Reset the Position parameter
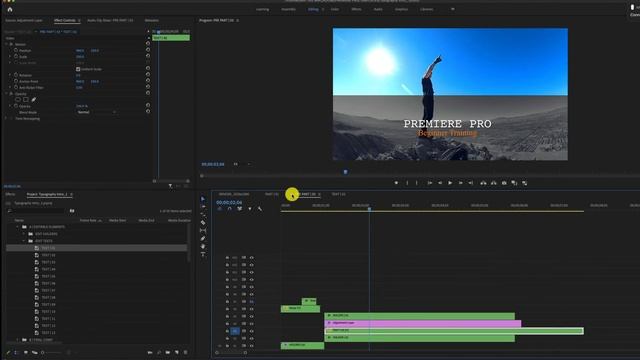The width and height of the screenshot is (640, 360). pos(148,50)
